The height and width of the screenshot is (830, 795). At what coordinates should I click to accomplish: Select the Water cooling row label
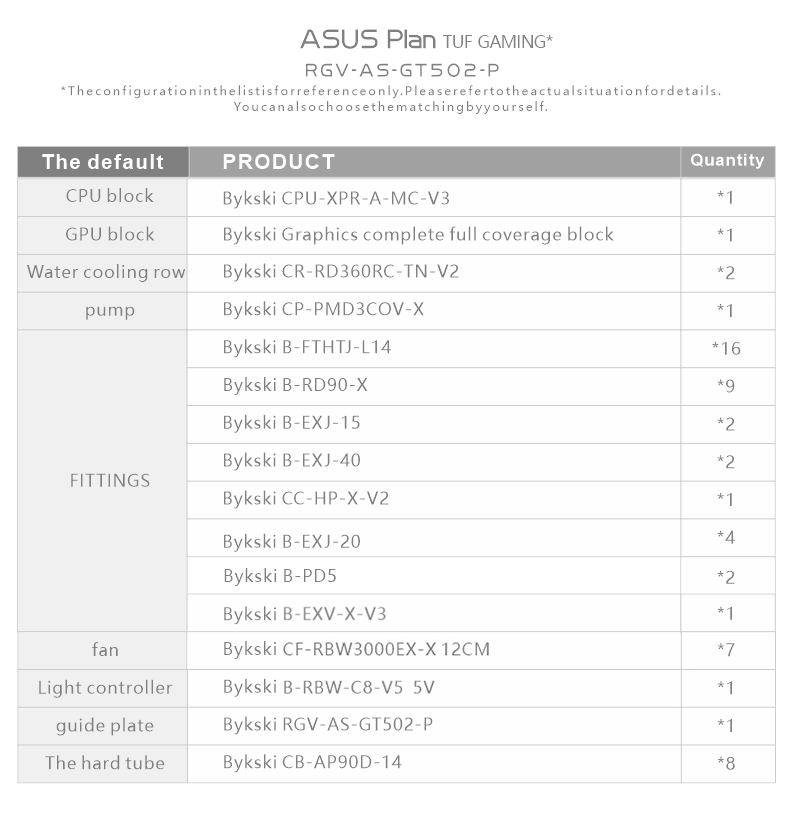click(106, 272)
